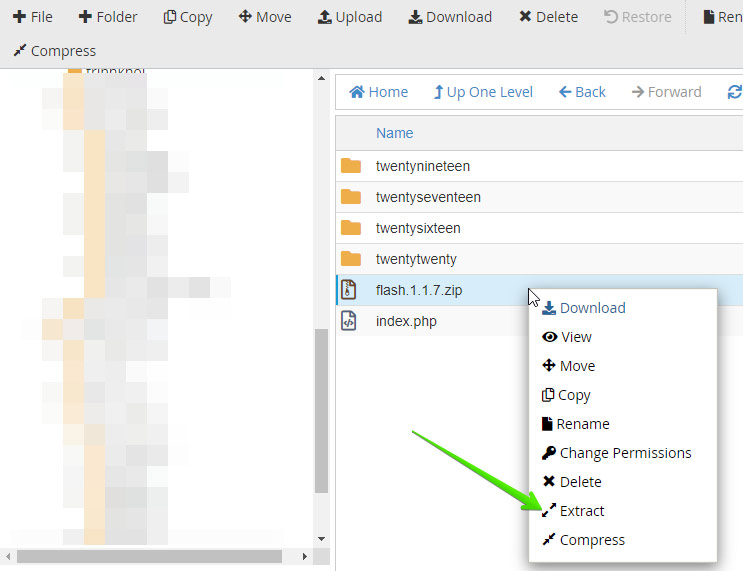
Task: Click the Upload toolbar button
Action: pyautogui.click(x=350, y=17)
